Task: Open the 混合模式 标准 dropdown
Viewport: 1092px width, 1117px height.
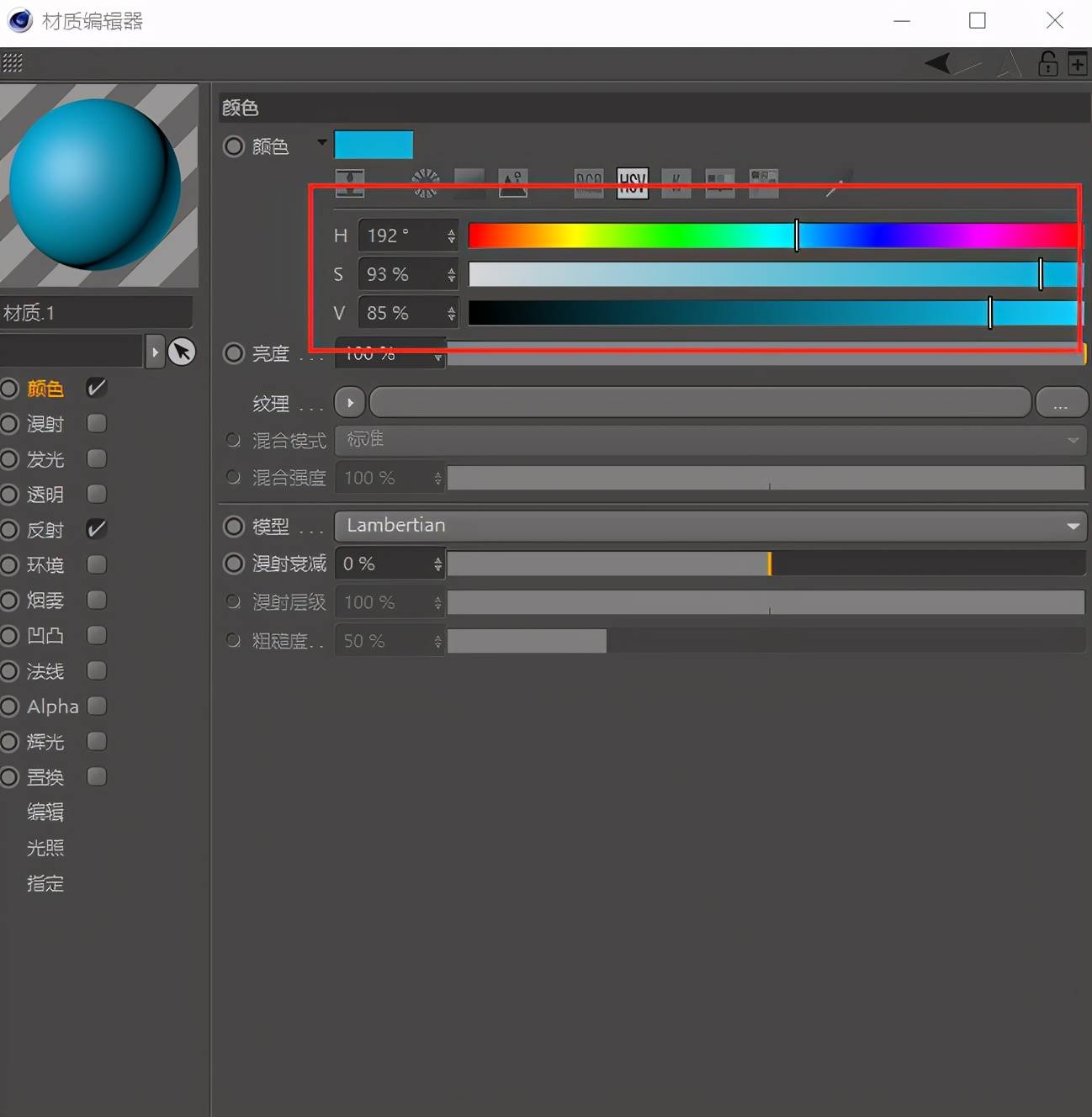Action: tap(711, 440)
